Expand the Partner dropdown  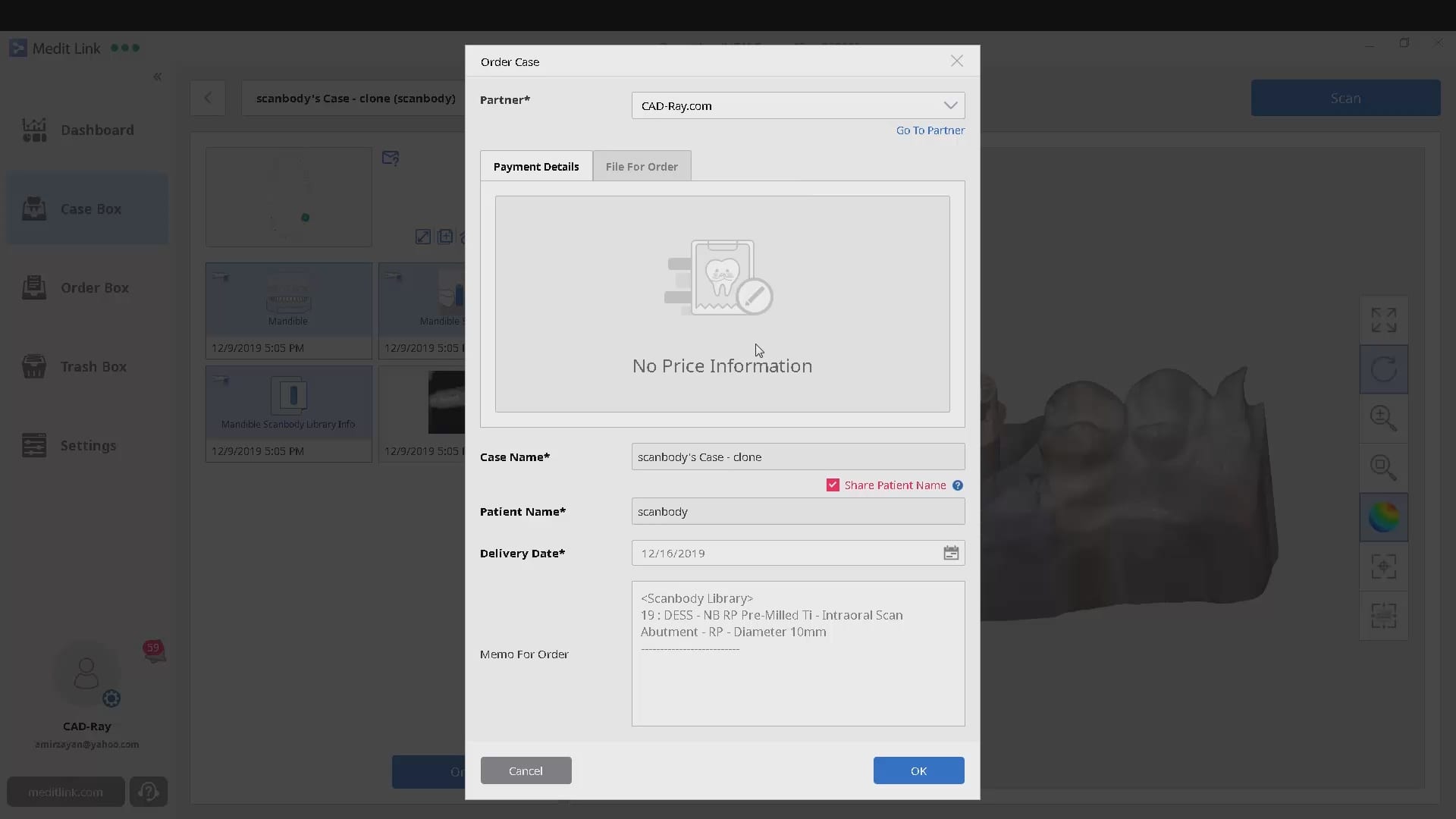(798, 105)
